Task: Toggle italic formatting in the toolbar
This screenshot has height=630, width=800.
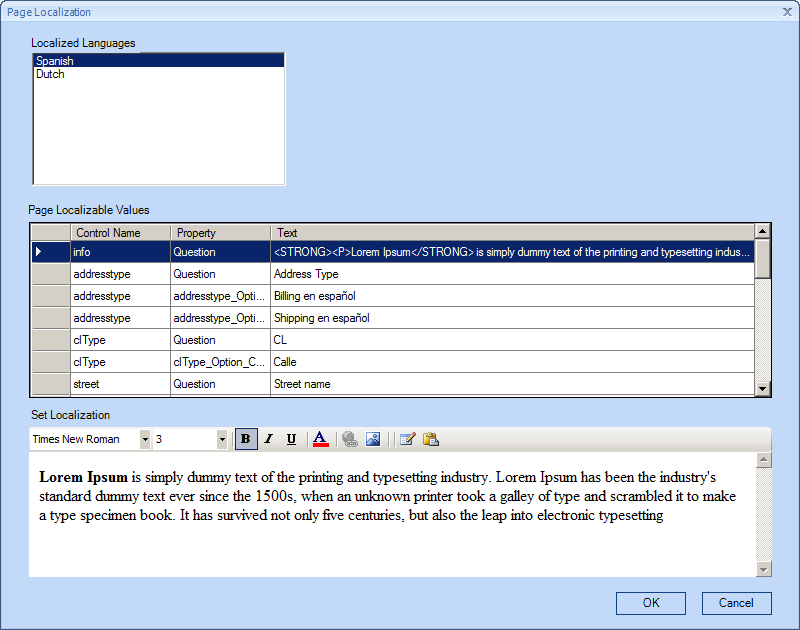Action: pos(268,439)
